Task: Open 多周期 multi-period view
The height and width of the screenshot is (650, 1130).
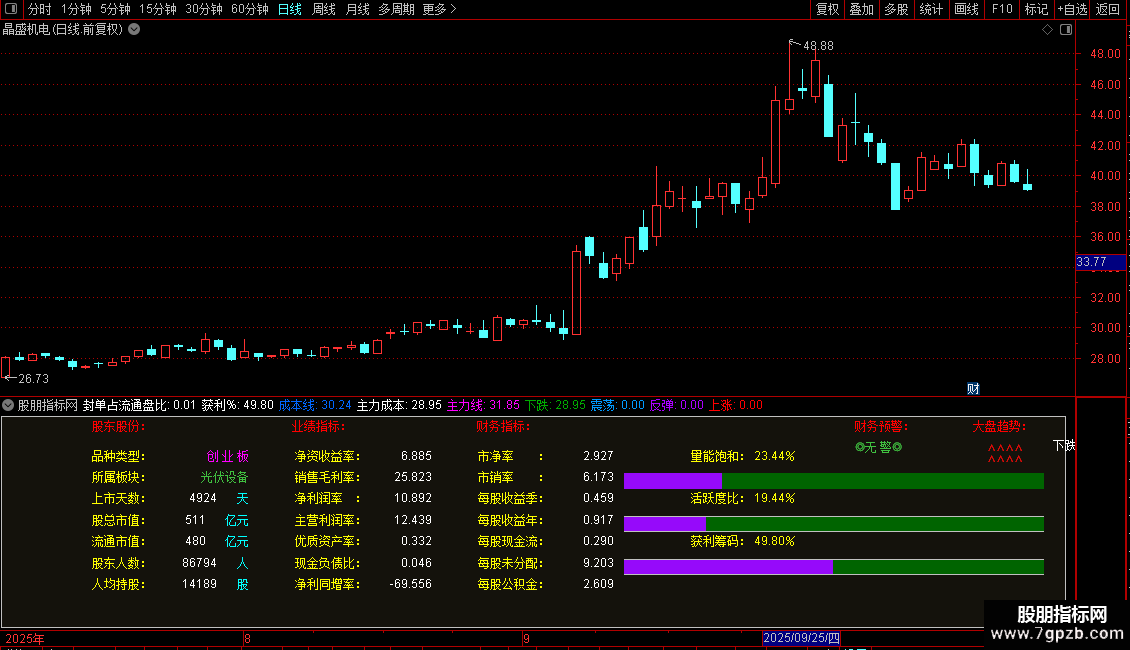Action: coord(396,9)
